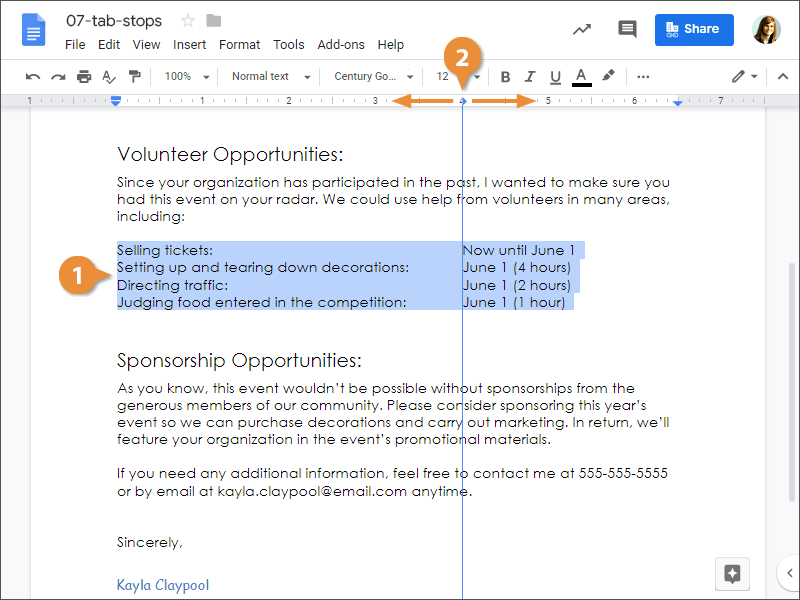Click 'June 1 (4 hours)' text
This screenshot has width=800, height=600.
tap(516, 267)
